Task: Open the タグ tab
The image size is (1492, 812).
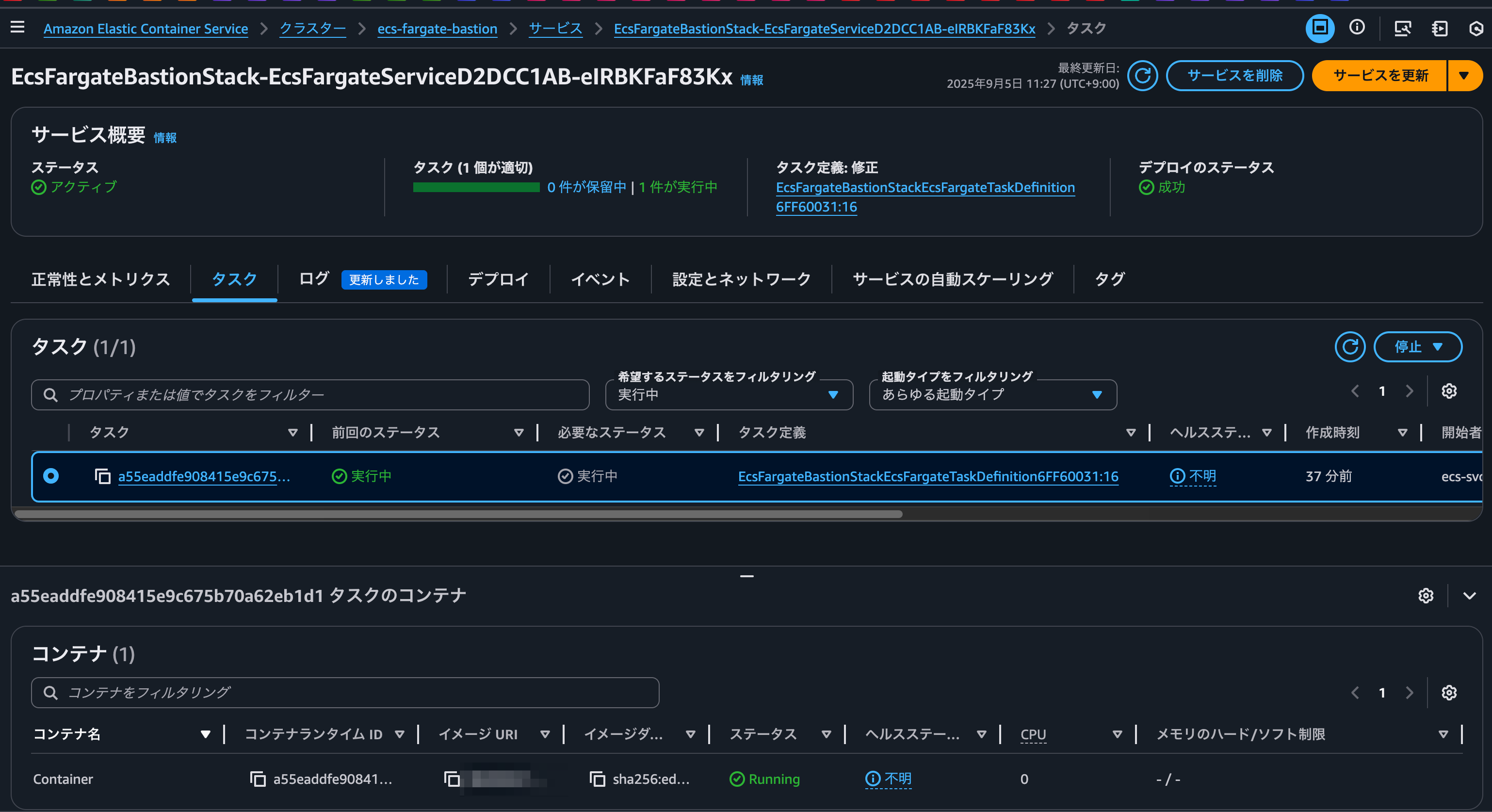Action: (1109, 279)
